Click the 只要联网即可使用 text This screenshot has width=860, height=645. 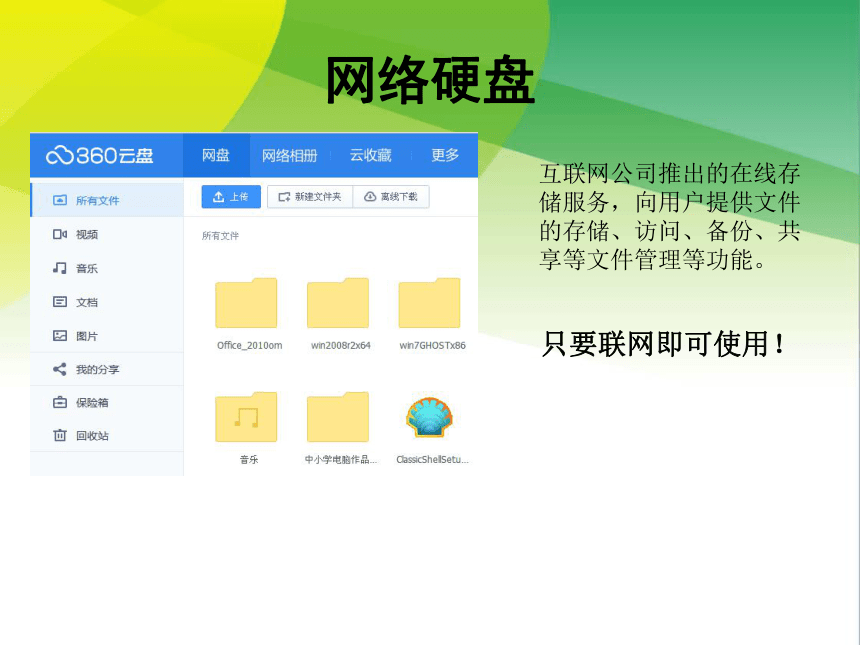[x=663, y=344]
